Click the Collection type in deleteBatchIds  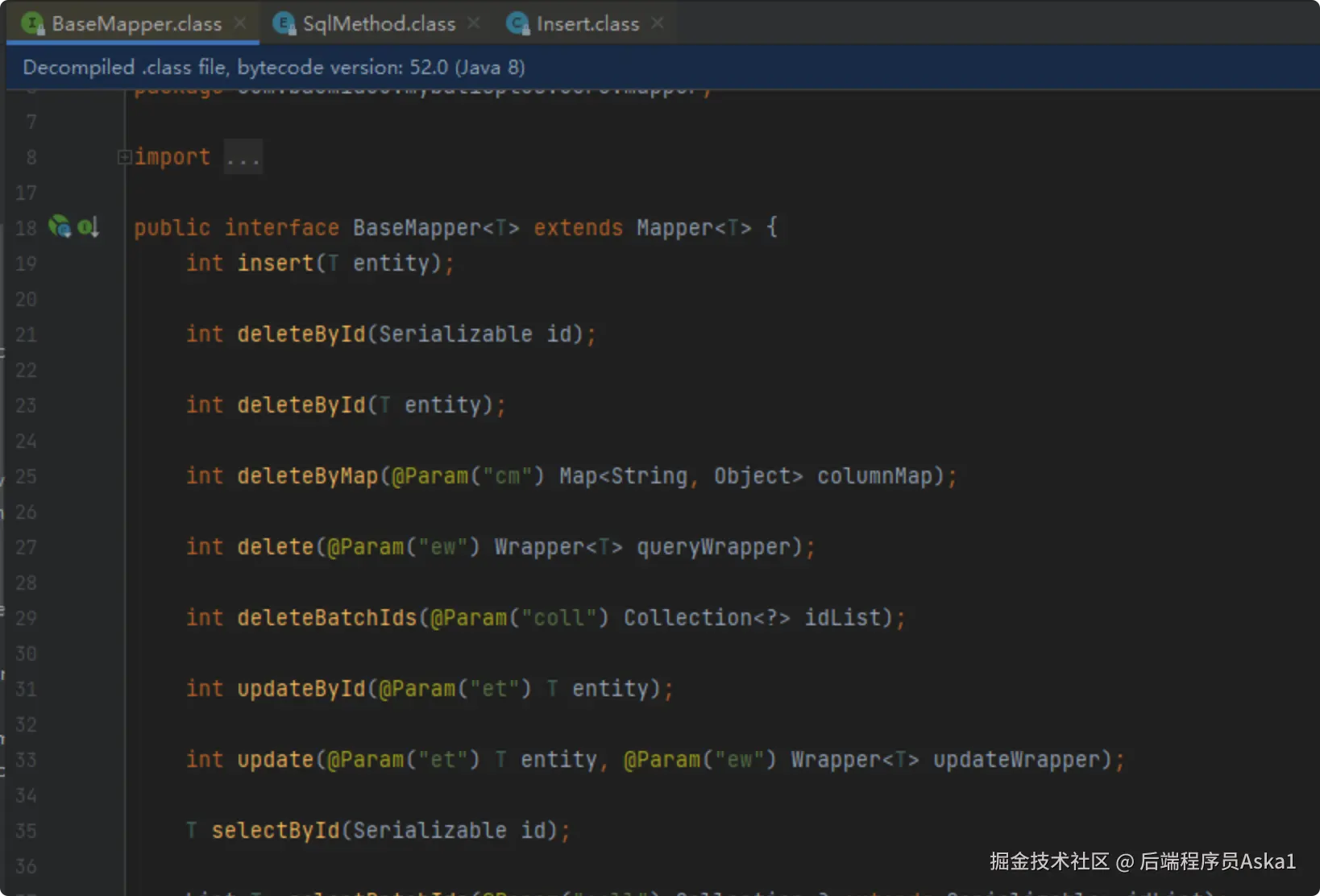[x=688, y=618]
